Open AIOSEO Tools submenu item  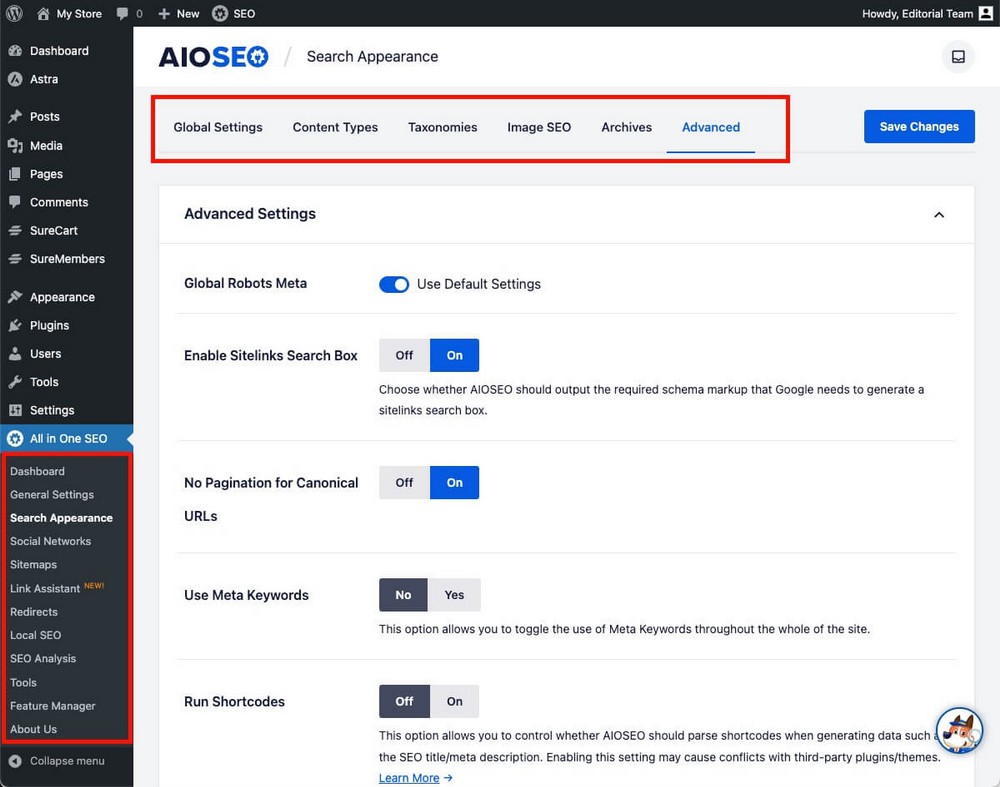point(23,682)
